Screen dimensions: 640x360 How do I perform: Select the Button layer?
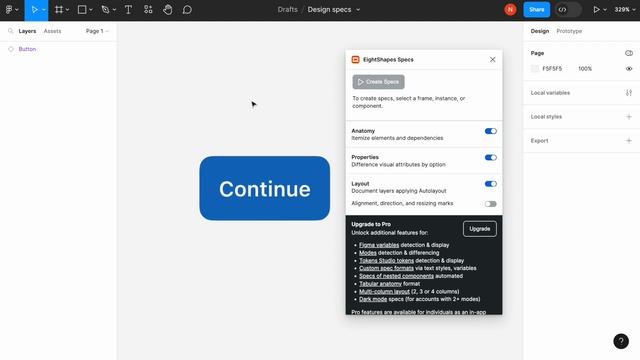27,49
